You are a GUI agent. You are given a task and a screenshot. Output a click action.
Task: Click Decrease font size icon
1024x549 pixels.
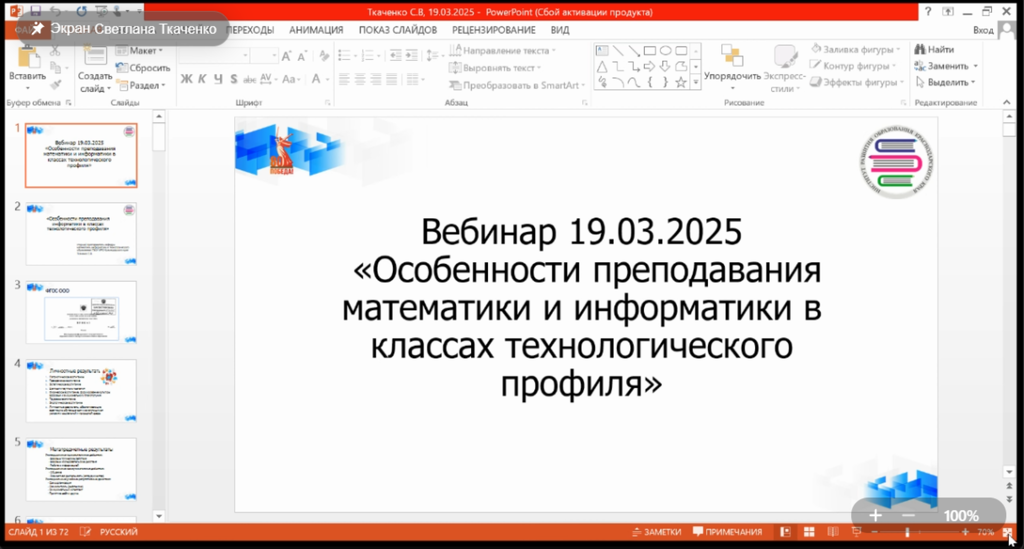click(x=302, y=56)
